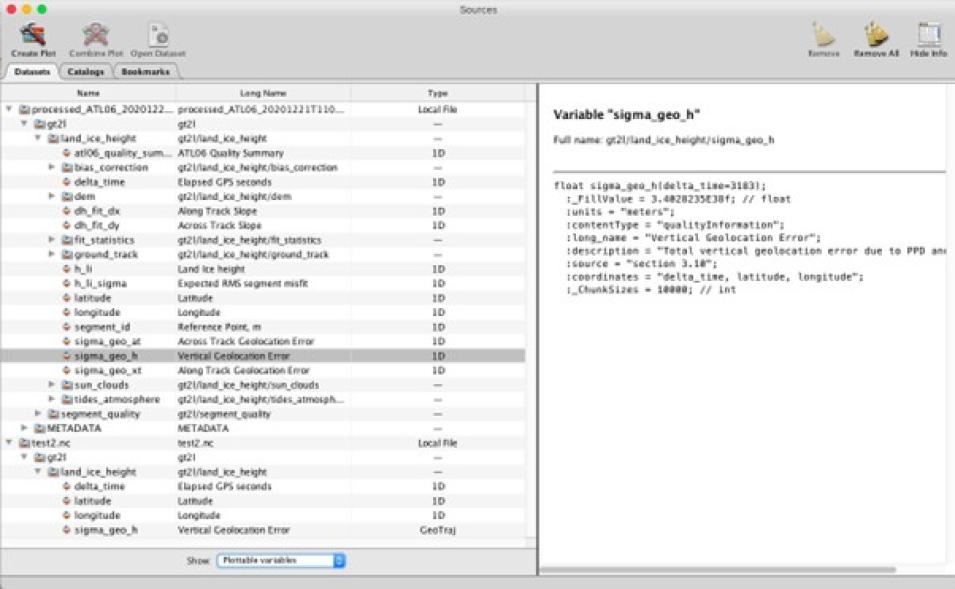Select the first delta_time variable icon
This screenshot has width=955, height=589.
point(67,182)
